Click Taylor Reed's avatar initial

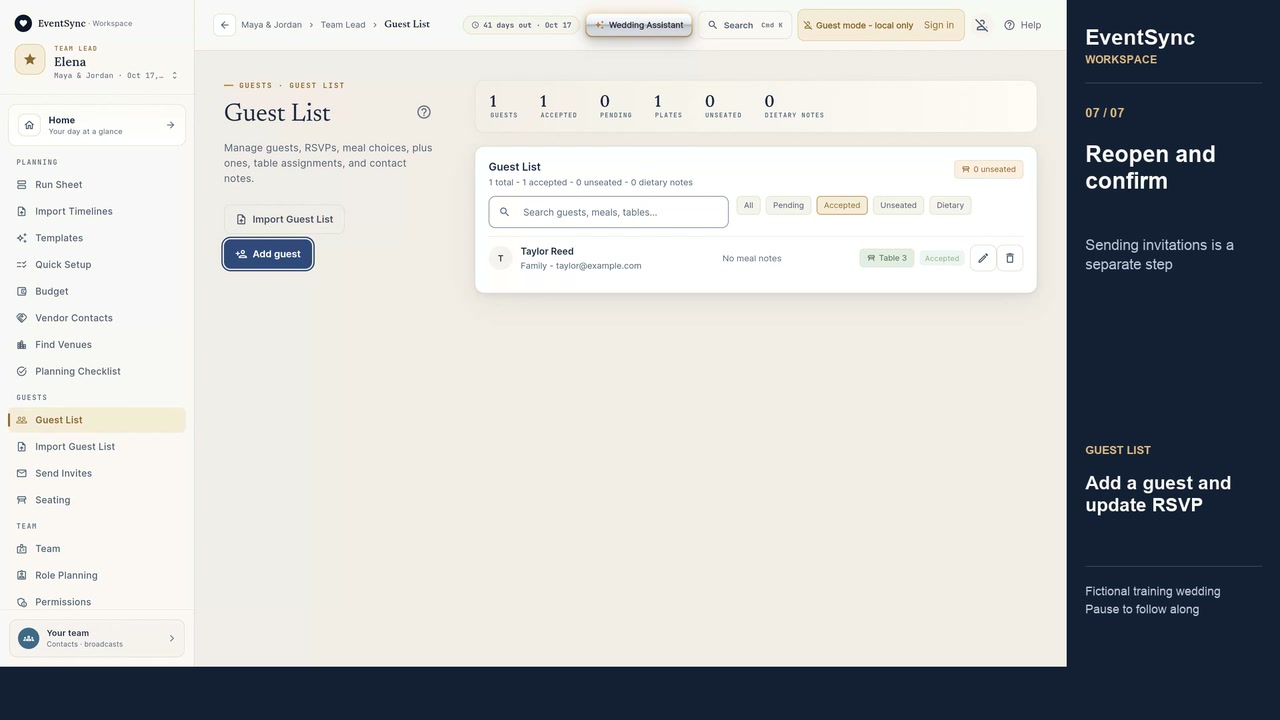tap(501, 258)
